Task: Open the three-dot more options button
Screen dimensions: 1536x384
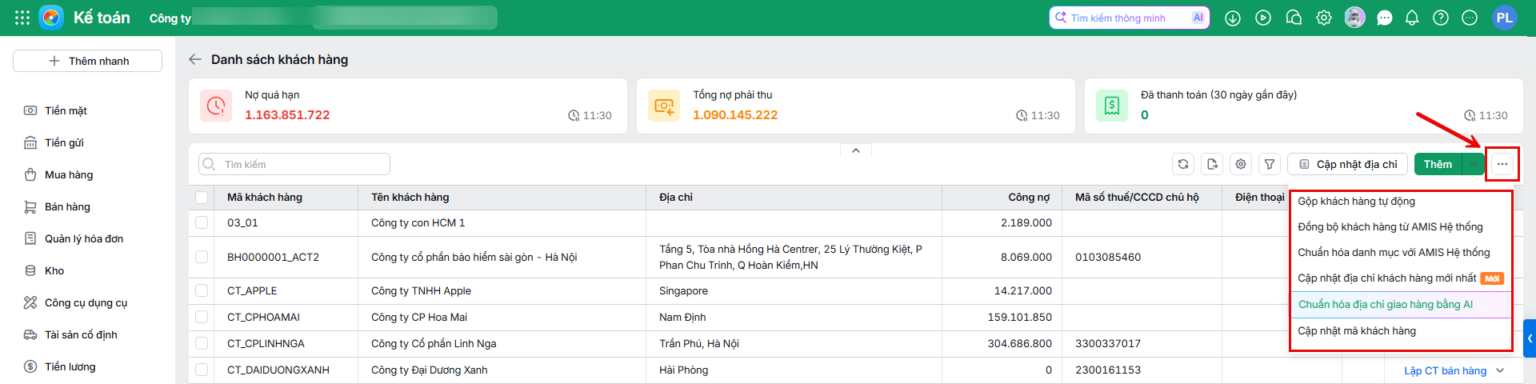Action: tap(1502, 164)
